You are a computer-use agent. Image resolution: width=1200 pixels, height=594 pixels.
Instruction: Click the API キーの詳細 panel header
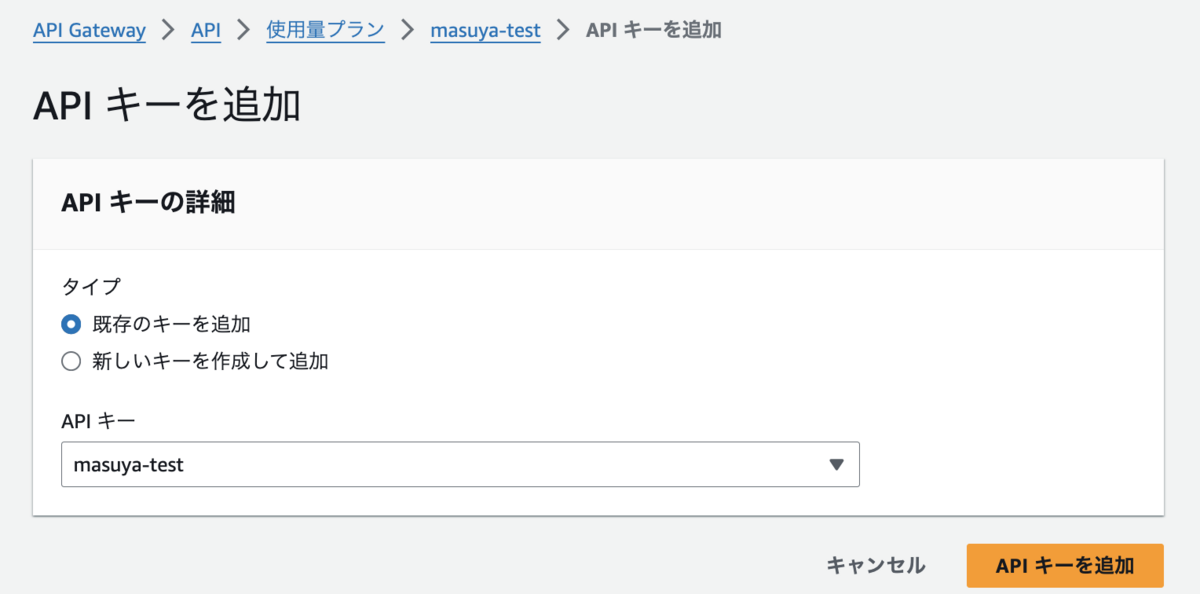click(148, 203)
